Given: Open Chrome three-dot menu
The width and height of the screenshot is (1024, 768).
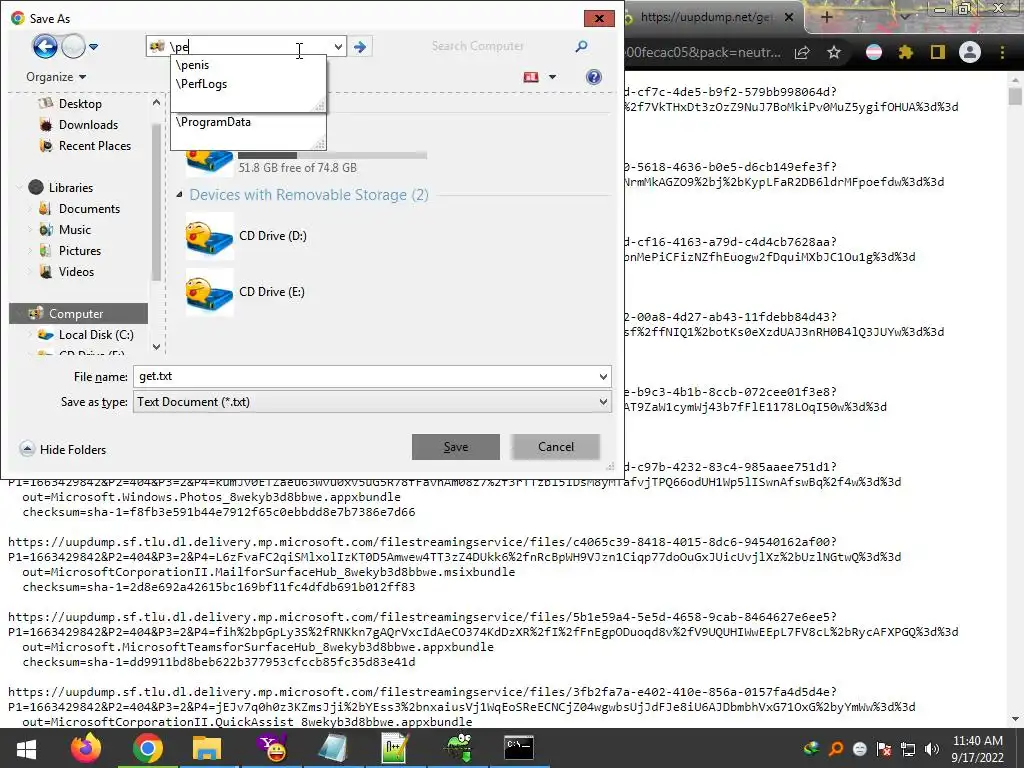Looking at the screenshot, I should (1002, 52).
